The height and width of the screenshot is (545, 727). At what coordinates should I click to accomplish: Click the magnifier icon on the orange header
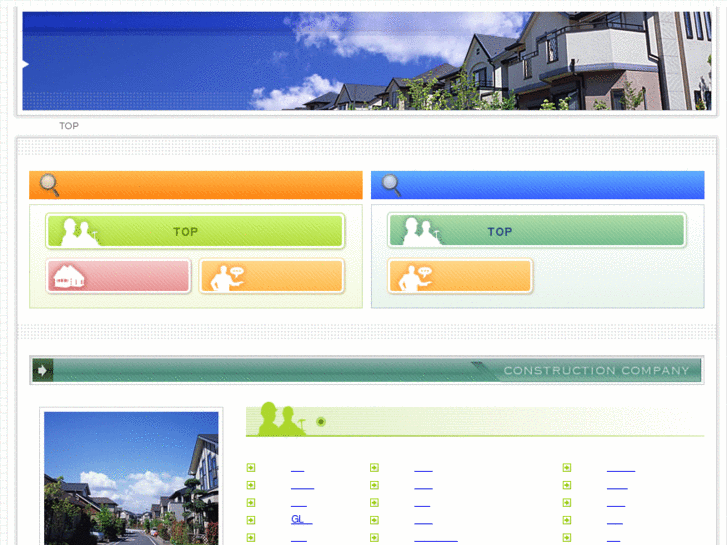pos(49,185)
